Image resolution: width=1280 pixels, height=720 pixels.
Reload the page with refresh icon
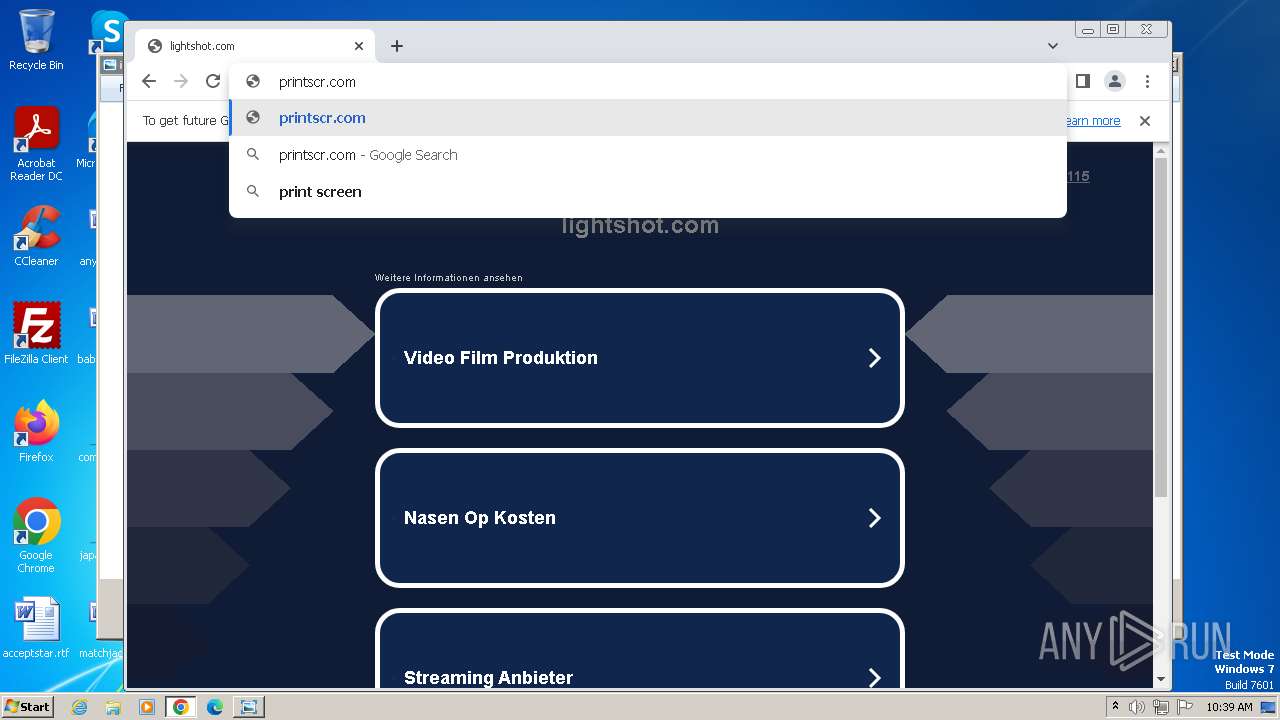(212, 82)
